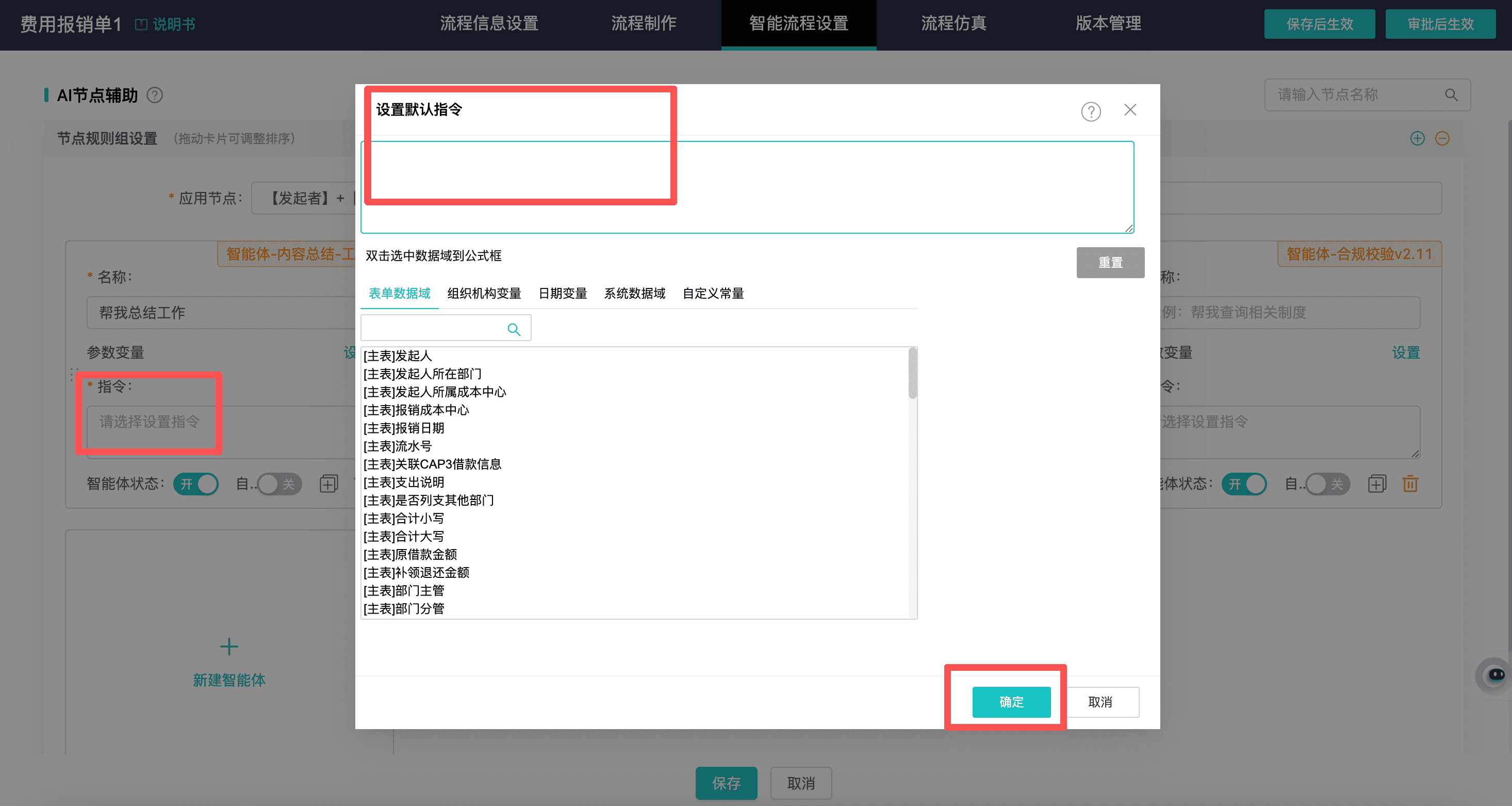Click the 智能体-合规校验v2.11 card label
Image resolution: width=1512 pixels, height=806 pixels.
[x=1359, y=254]
